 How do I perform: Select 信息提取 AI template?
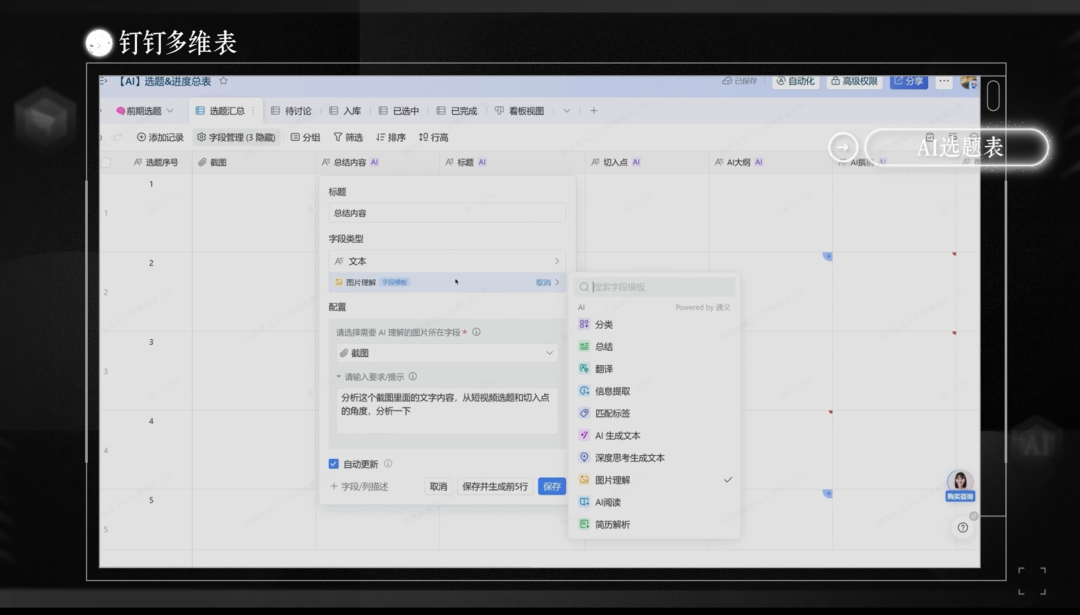click(x=654, y=390)
